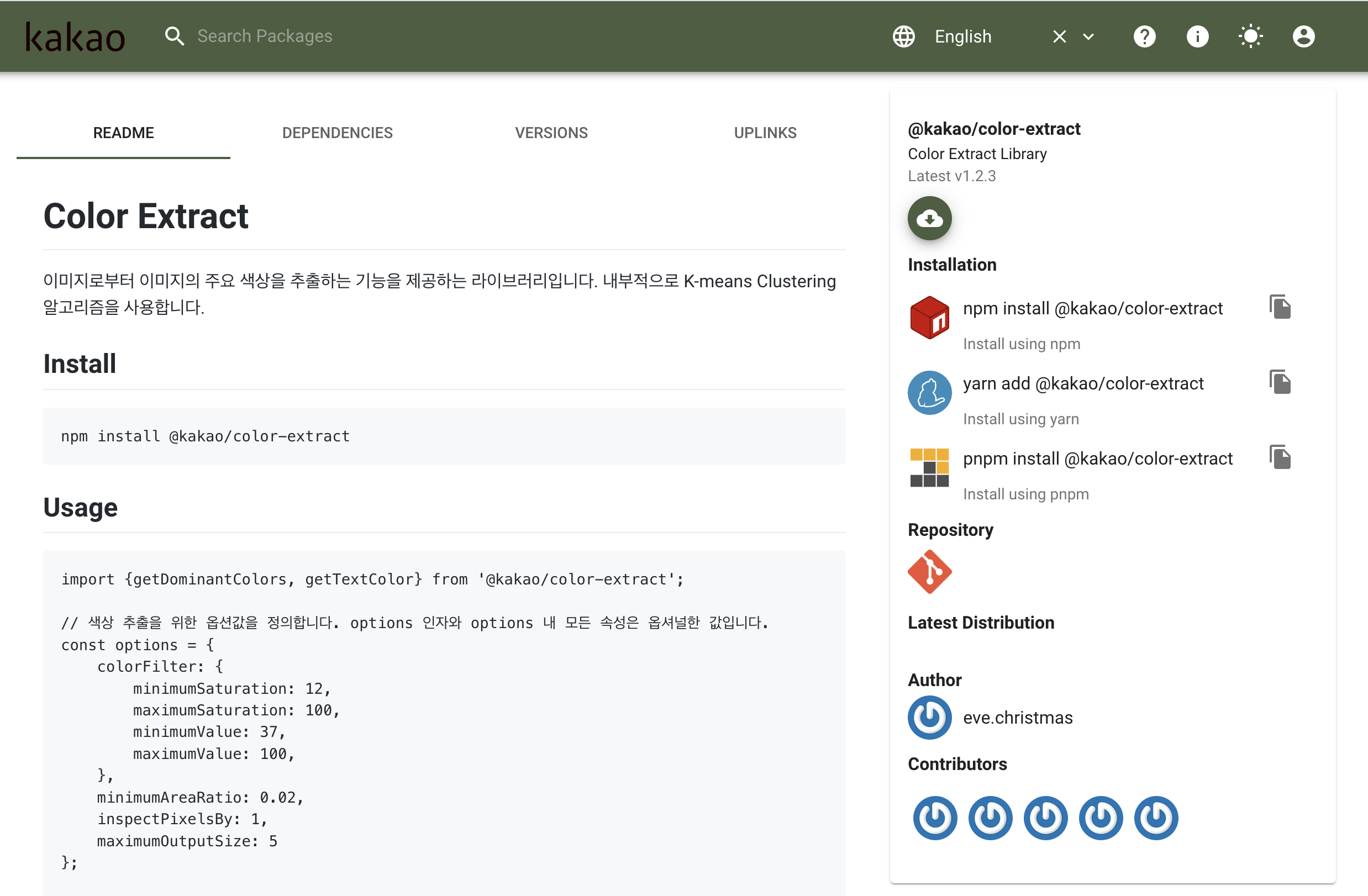1368x896 pixels.
Task: Copy the pnpm install command
Action: [1280, 457]
